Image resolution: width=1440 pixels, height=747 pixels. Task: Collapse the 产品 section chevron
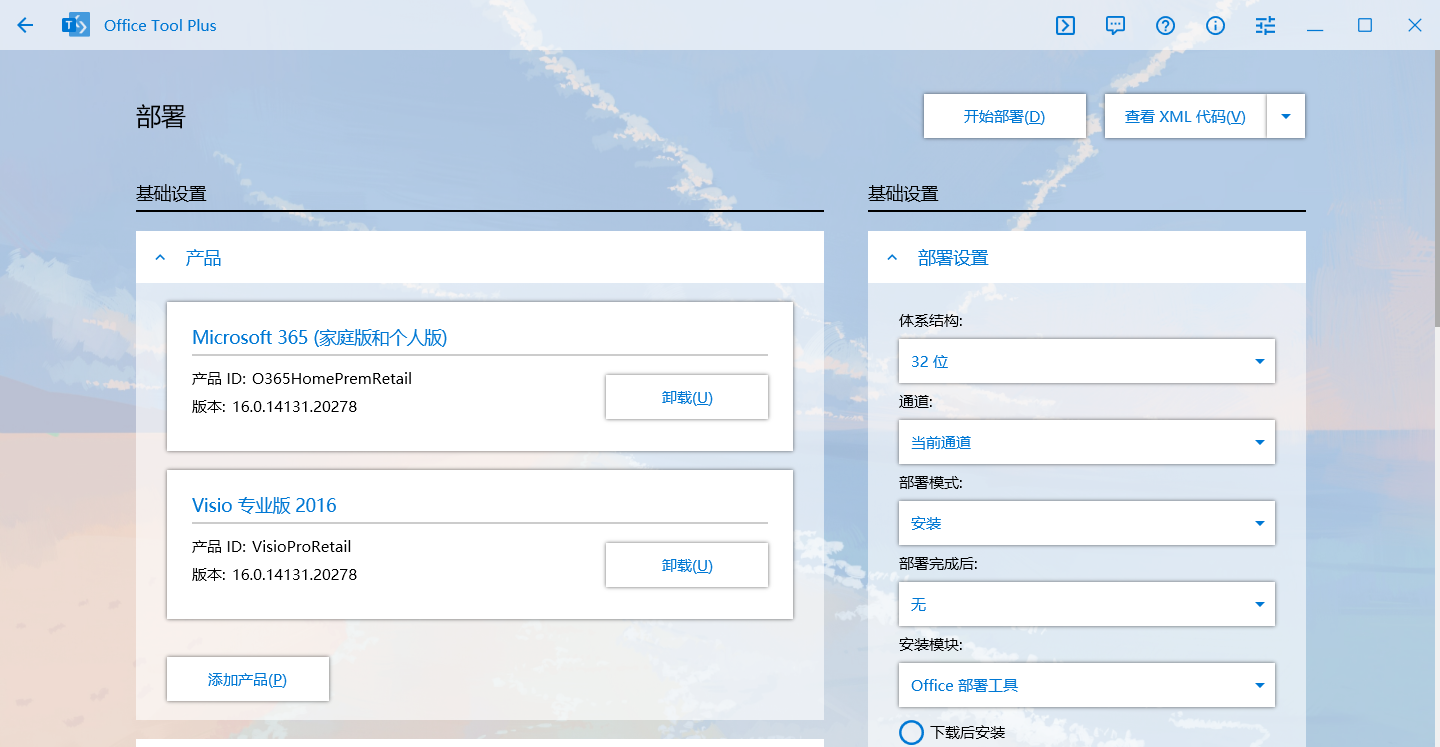point(160,257)
